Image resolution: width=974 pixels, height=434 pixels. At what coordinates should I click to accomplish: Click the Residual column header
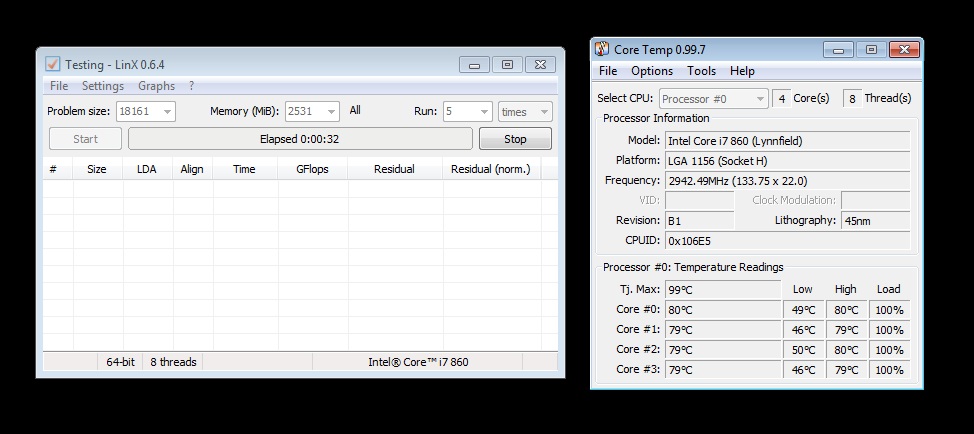(394, 169)
